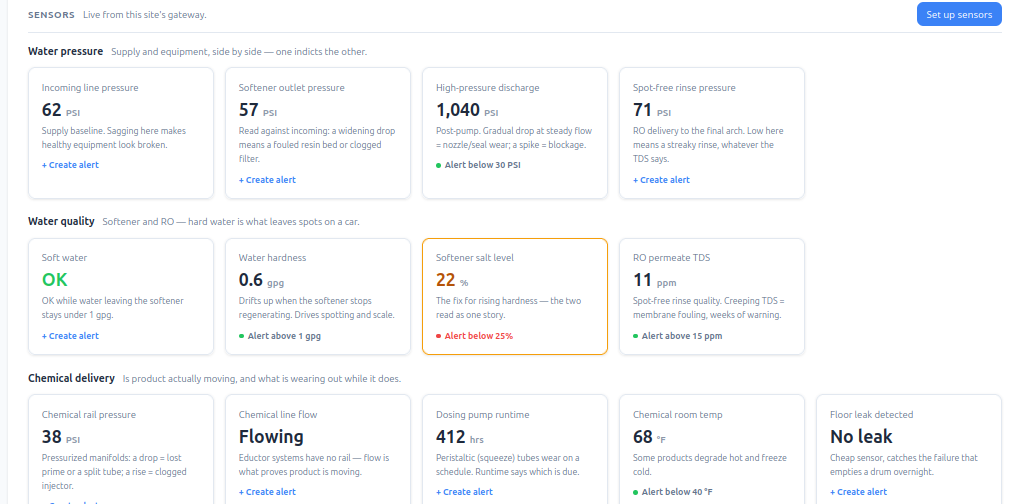1019x504 pixels.
Task: Create alert for Soft water sensor
Action: point(70,336)
